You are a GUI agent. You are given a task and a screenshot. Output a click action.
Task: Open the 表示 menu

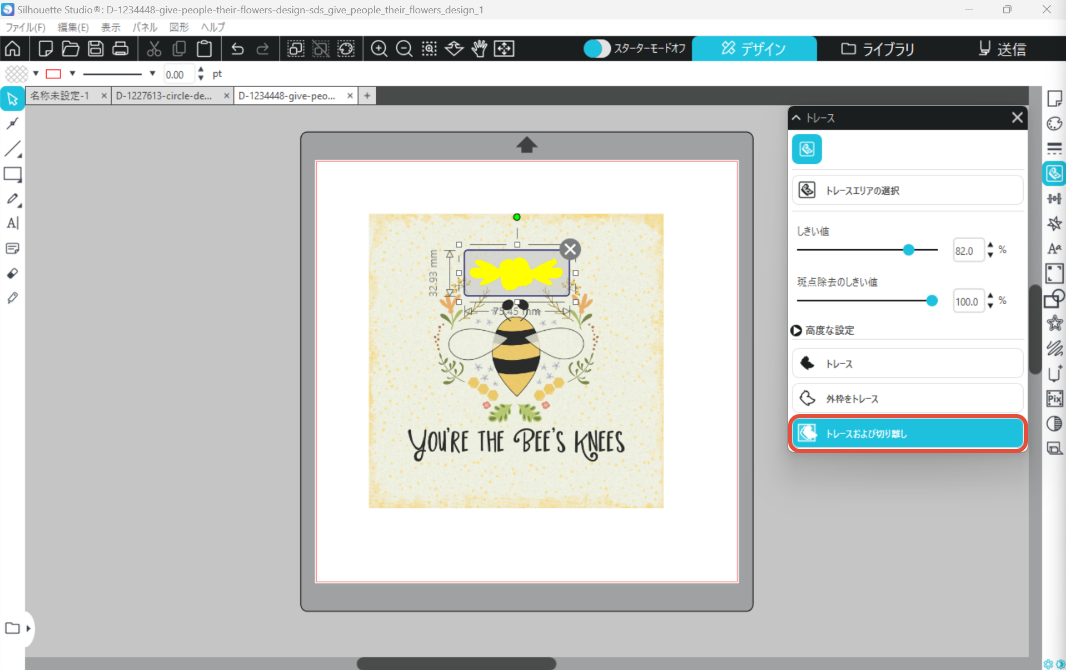coord(111,27)
